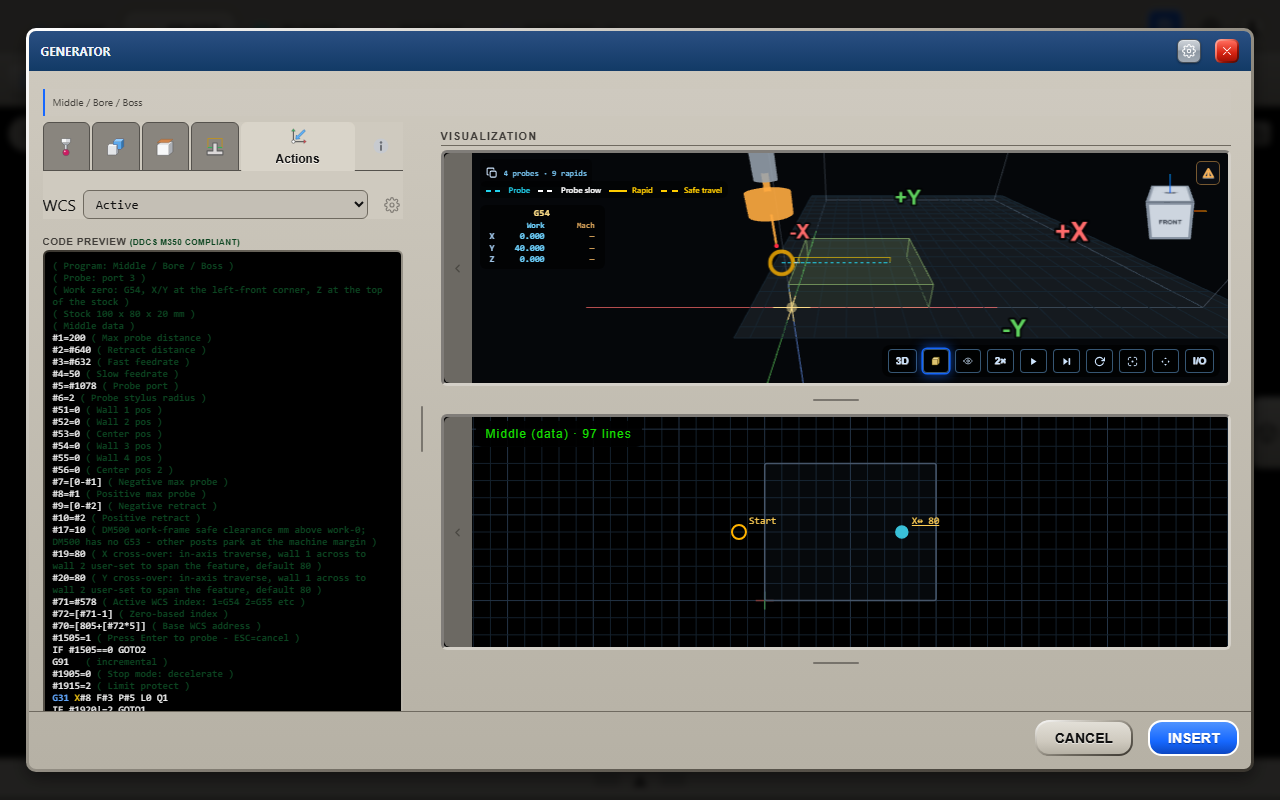The width and height of the screenshot is (1280, 800).
Task: Click the center crosshair icon
Action: click(x=1166, y=361)
